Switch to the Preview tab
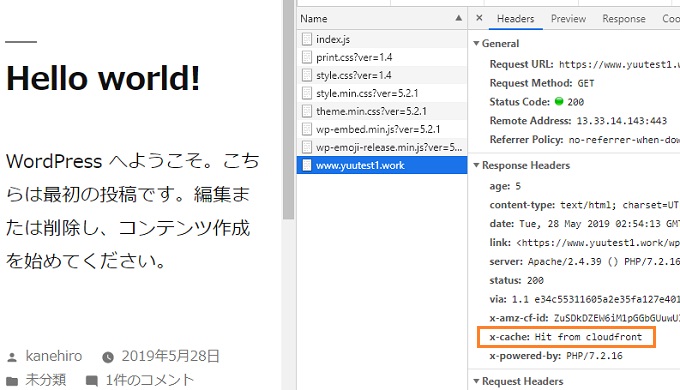Screen dimensions: 680x390 pos(568,19)
